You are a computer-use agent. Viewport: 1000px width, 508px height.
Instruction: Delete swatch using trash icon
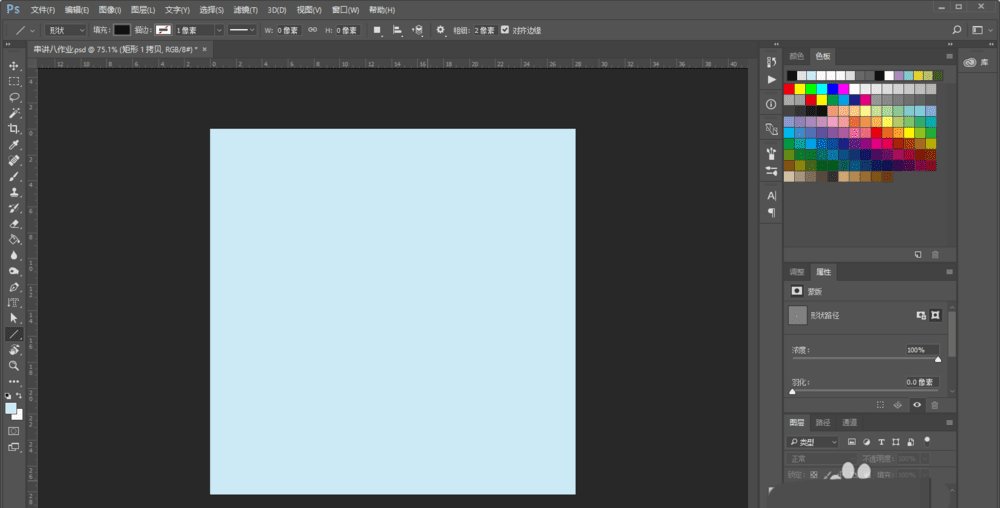tap(935, 255)
